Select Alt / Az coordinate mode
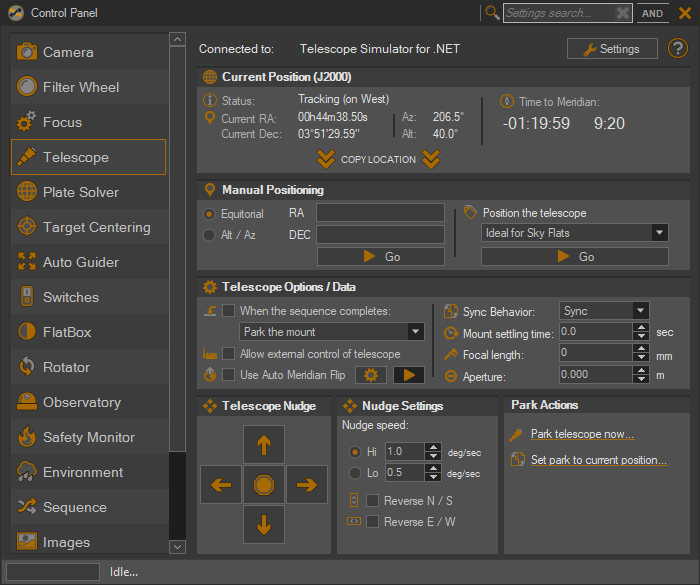Viewport: 700px width, 585px height. point(209,235)
